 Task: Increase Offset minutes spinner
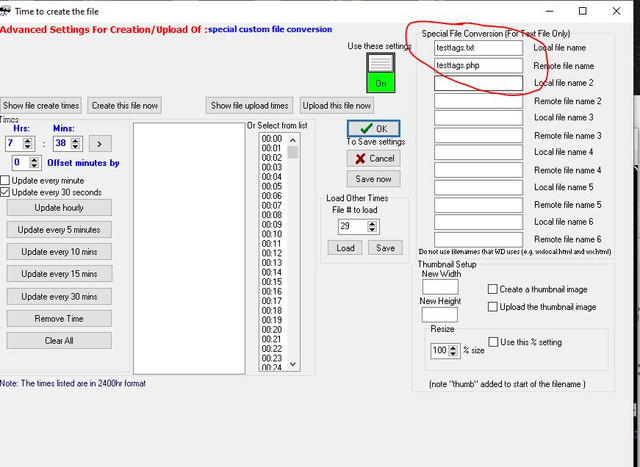34,160
